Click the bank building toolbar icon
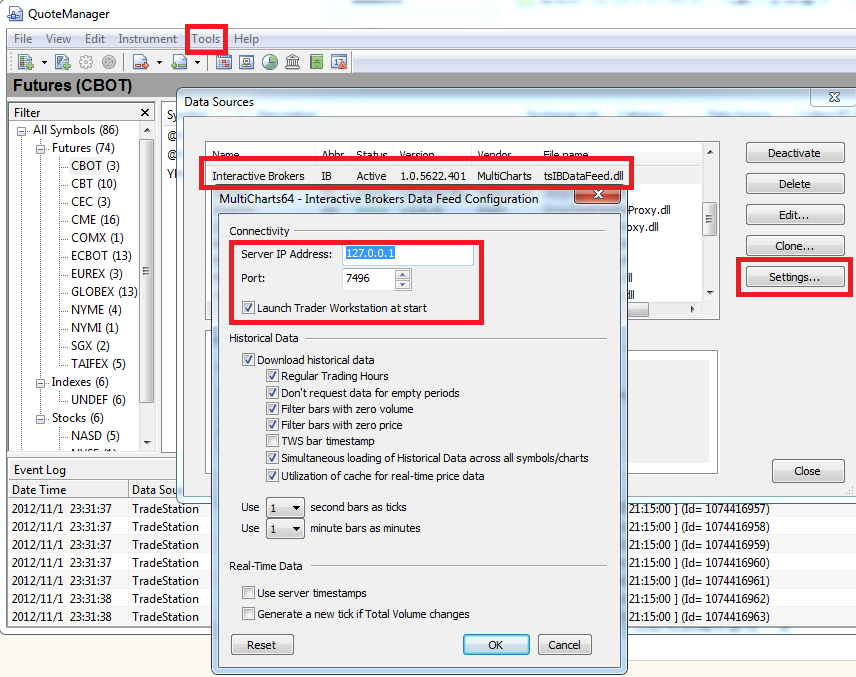The height and width of the screenshot is (677, 856). [293, 62]
